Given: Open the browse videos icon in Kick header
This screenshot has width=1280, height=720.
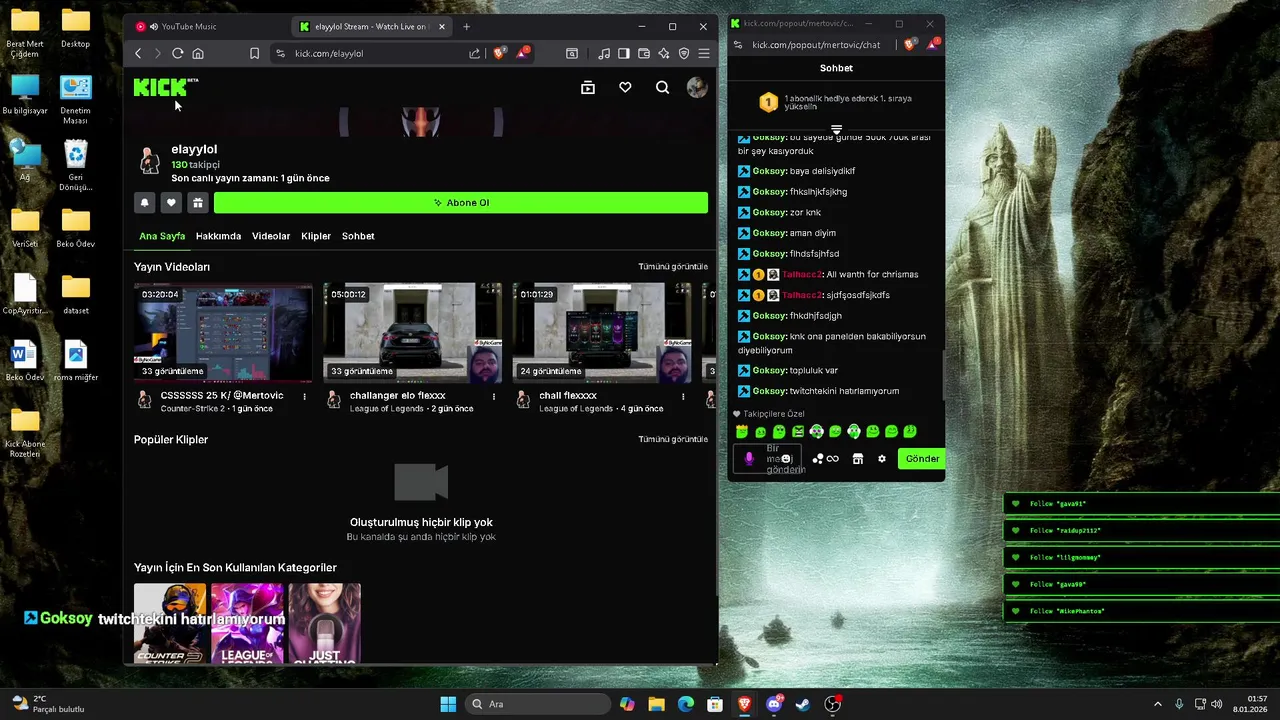Looking at the screenshot, I should pyautogui.click(x=588, y=88).
